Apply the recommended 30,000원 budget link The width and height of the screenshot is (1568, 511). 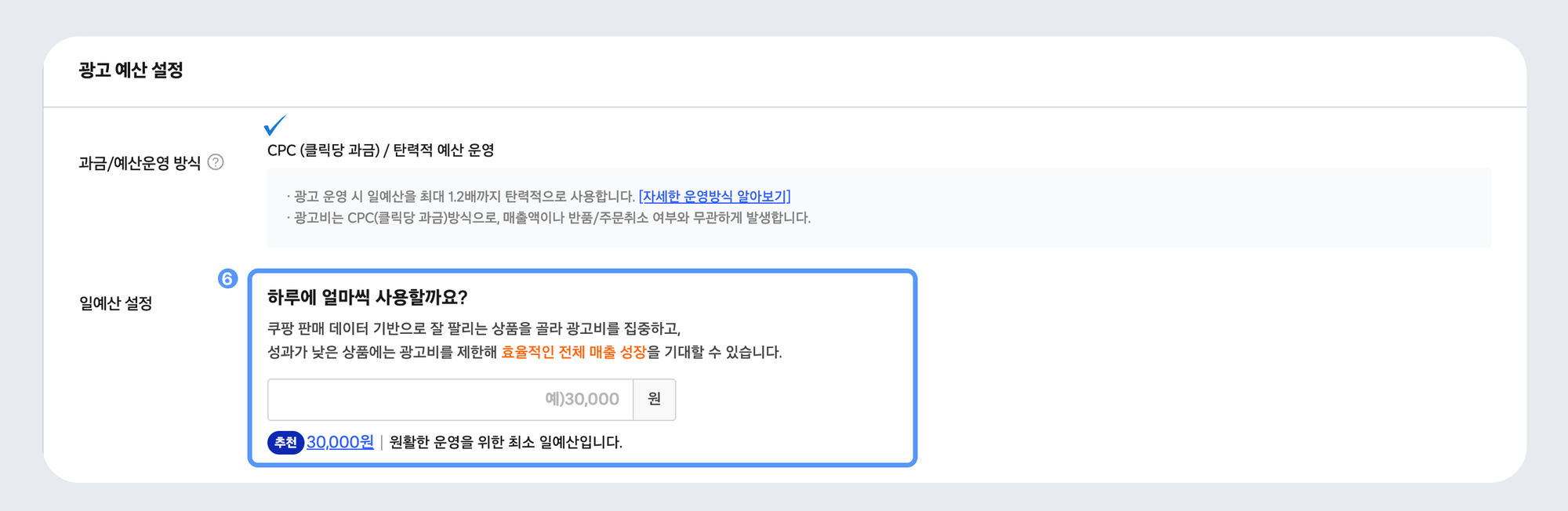(338, 444)
